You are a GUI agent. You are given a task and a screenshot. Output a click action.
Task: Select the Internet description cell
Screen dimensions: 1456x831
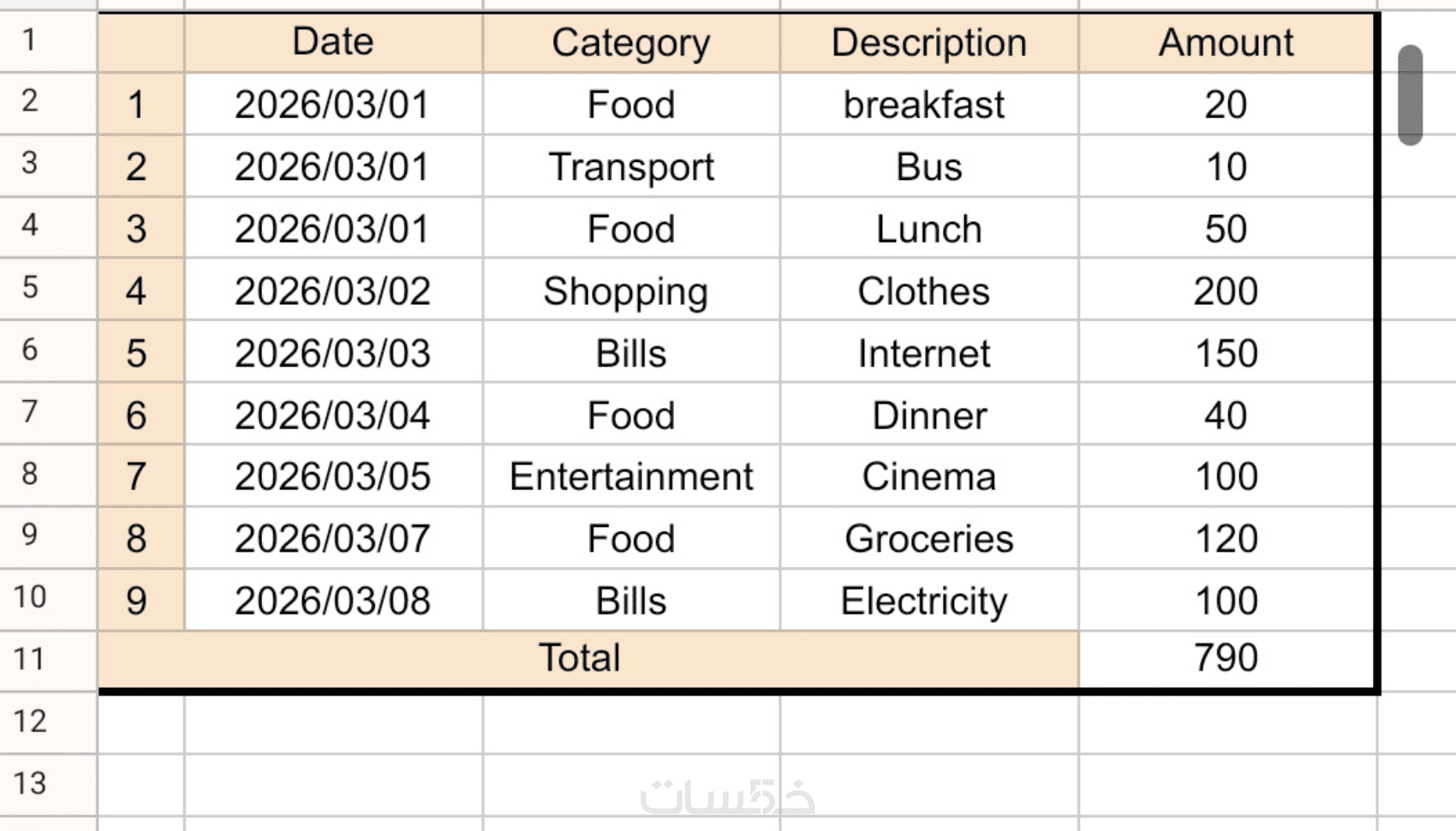(x=925, y=354)
